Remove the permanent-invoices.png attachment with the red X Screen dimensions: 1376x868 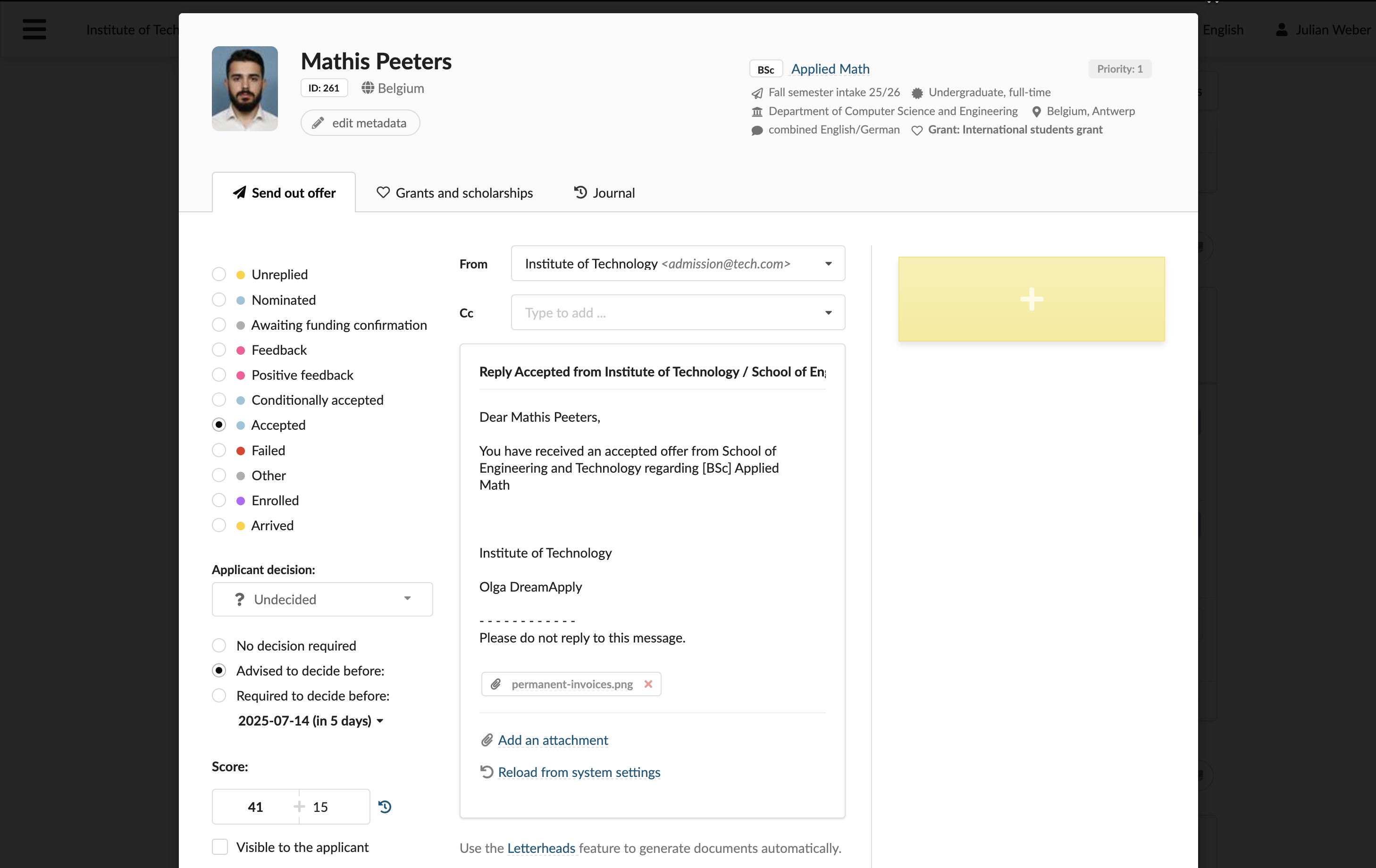(x=648, y=684)
